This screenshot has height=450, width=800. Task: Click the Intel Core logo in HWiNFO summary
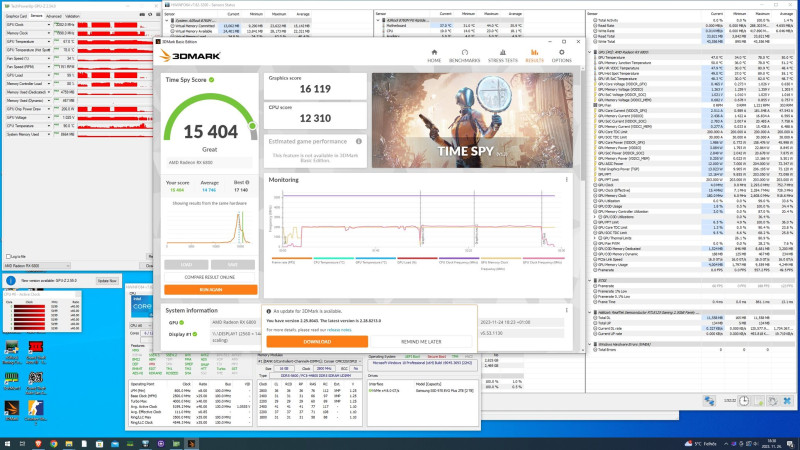(141, 307)
